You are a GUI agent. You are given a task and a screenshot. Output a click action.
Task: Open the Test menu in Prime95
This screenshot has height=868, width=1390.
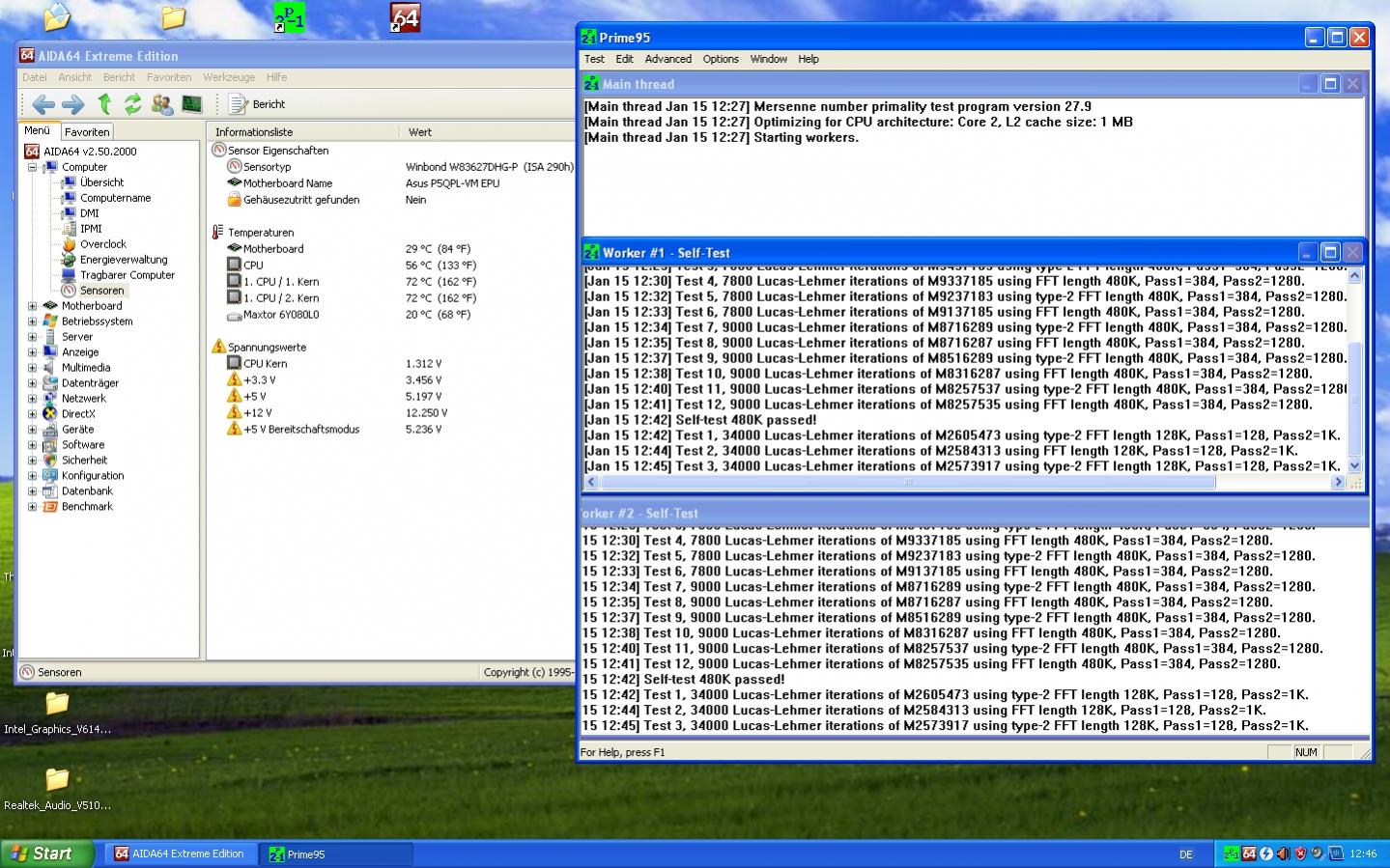[x=594, y=59]
